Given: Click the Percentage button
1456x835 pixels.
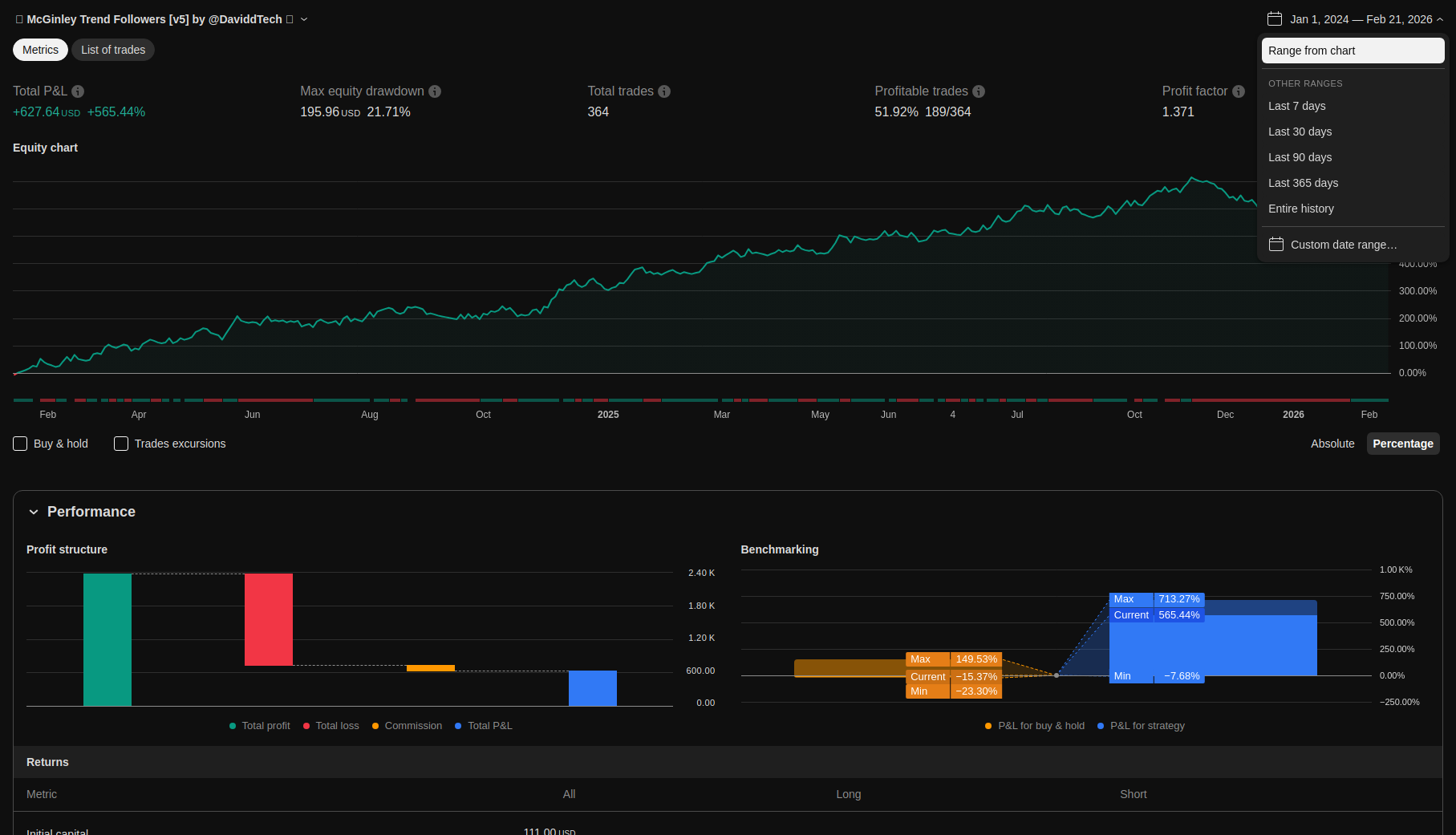Looking at the screenshot, I should click(x=1402, y=444).
